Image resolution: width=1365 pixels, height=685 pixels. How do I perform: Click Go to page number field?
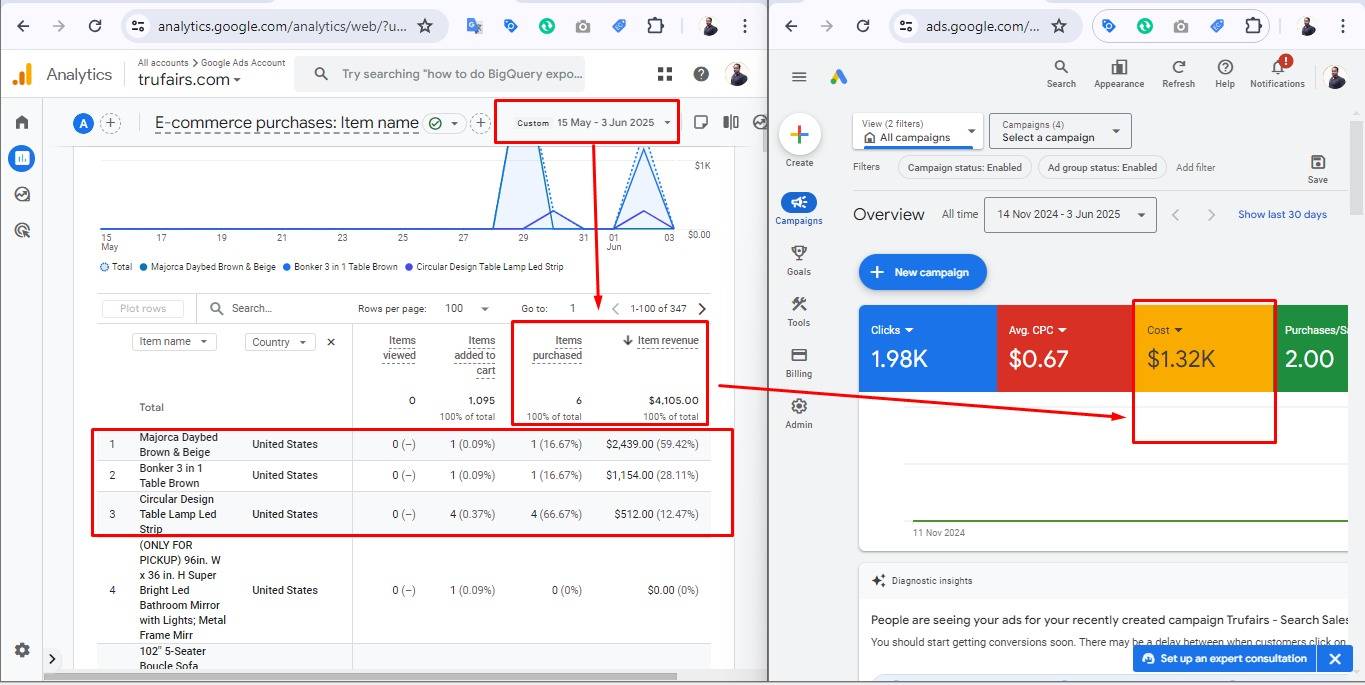click(x=573, y=309)
